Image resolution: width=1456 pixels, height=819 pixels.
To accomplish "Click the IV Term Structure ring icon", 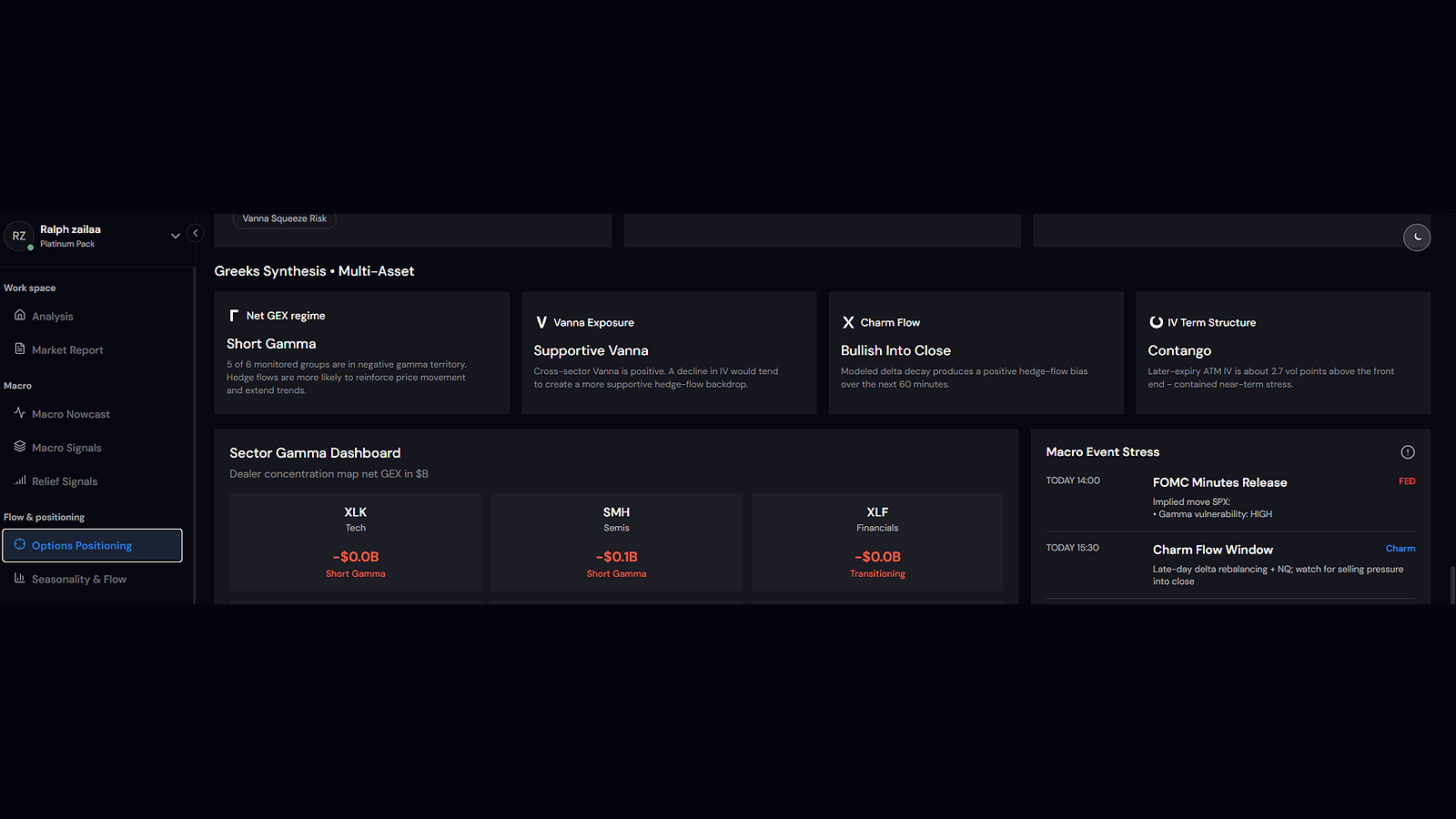I will [1156, 322].
